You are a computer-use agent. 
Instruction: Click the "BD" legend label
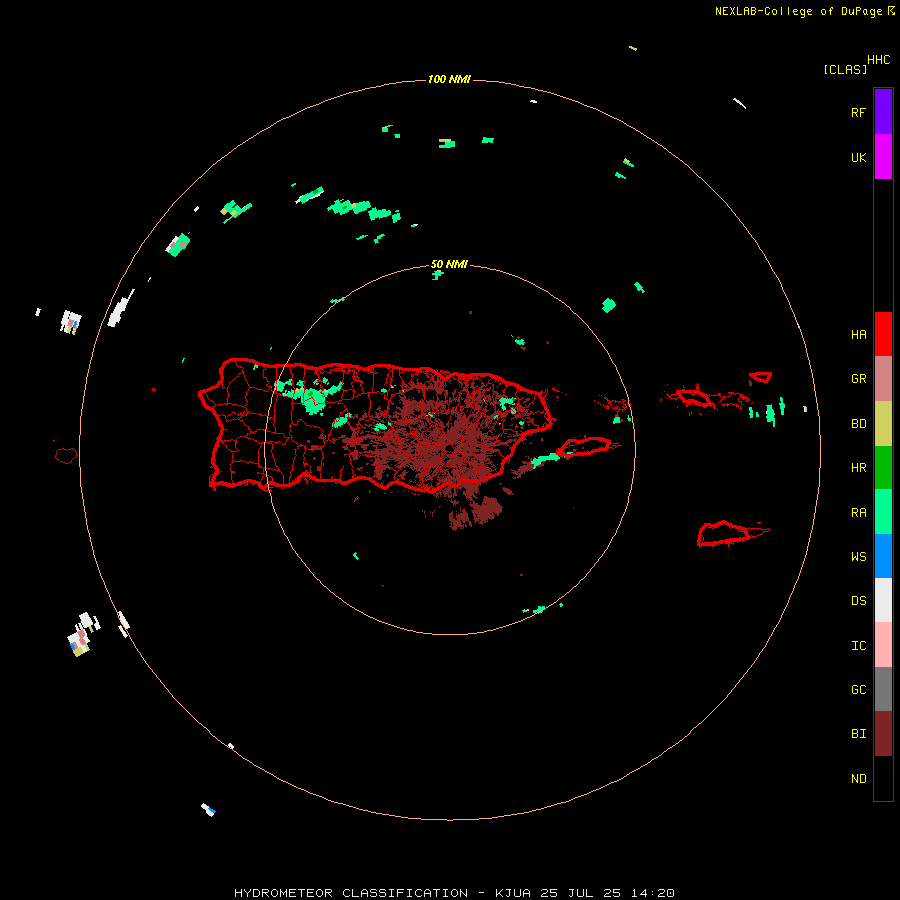859,424
